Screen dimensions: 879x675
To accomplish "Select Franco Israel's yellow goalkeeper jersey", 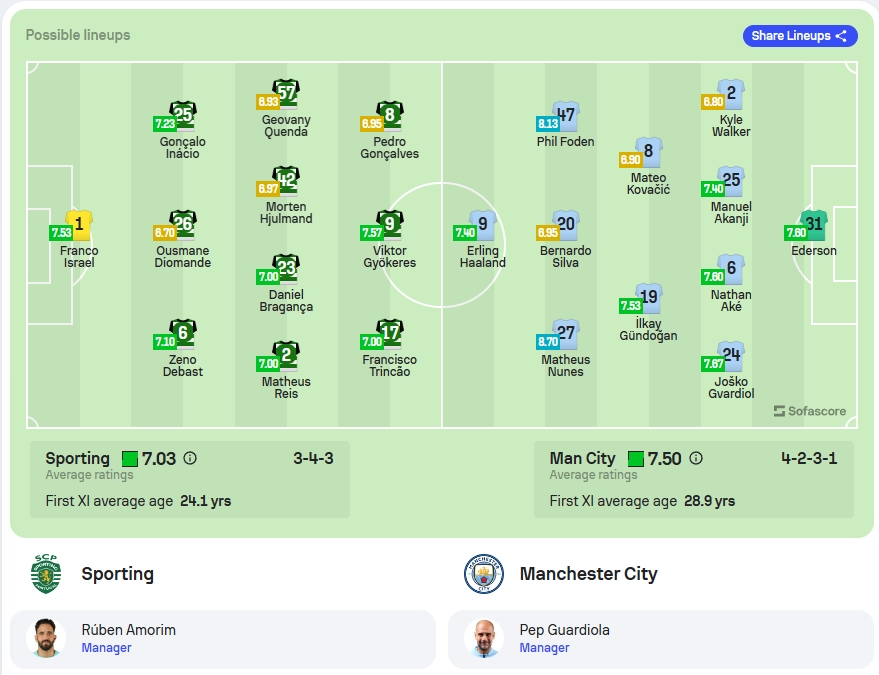I will pos(79,225).
